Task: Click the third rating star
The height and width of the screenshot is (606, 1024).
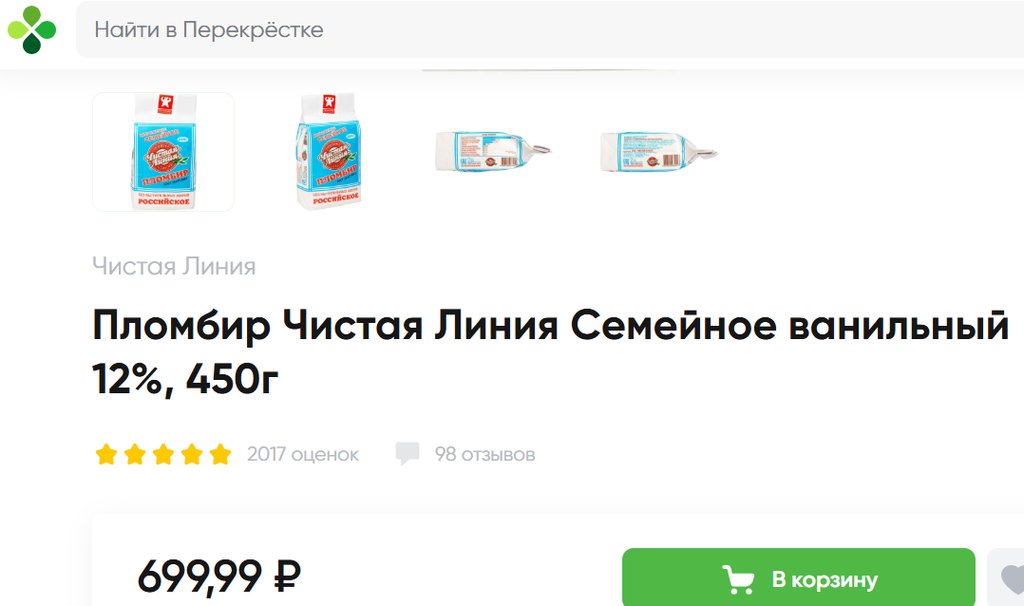Action: click(x=163, y=454)
